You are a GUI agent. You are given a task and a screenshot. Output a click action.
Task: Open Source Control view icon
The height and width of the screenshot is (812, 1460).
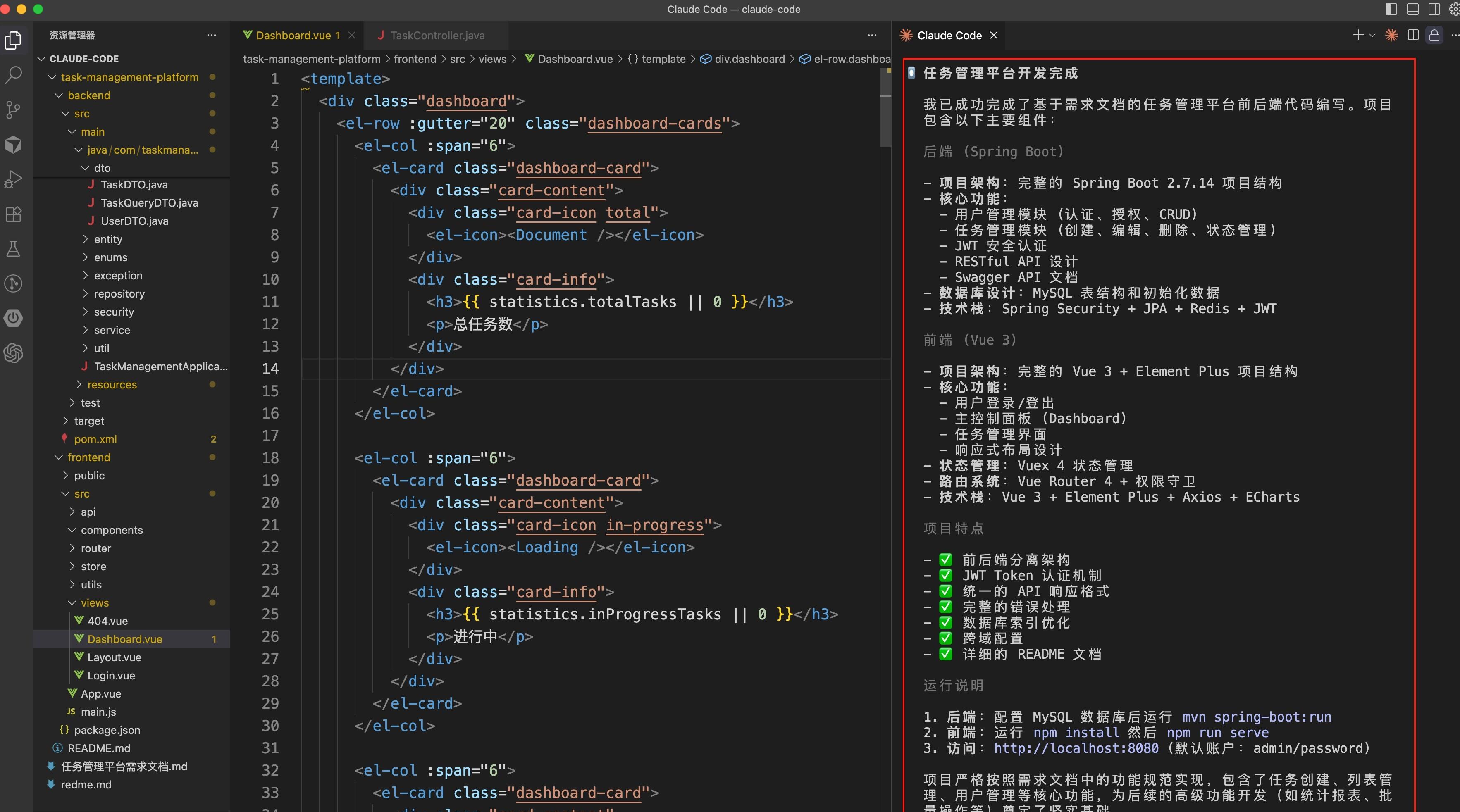coord(14,110)
